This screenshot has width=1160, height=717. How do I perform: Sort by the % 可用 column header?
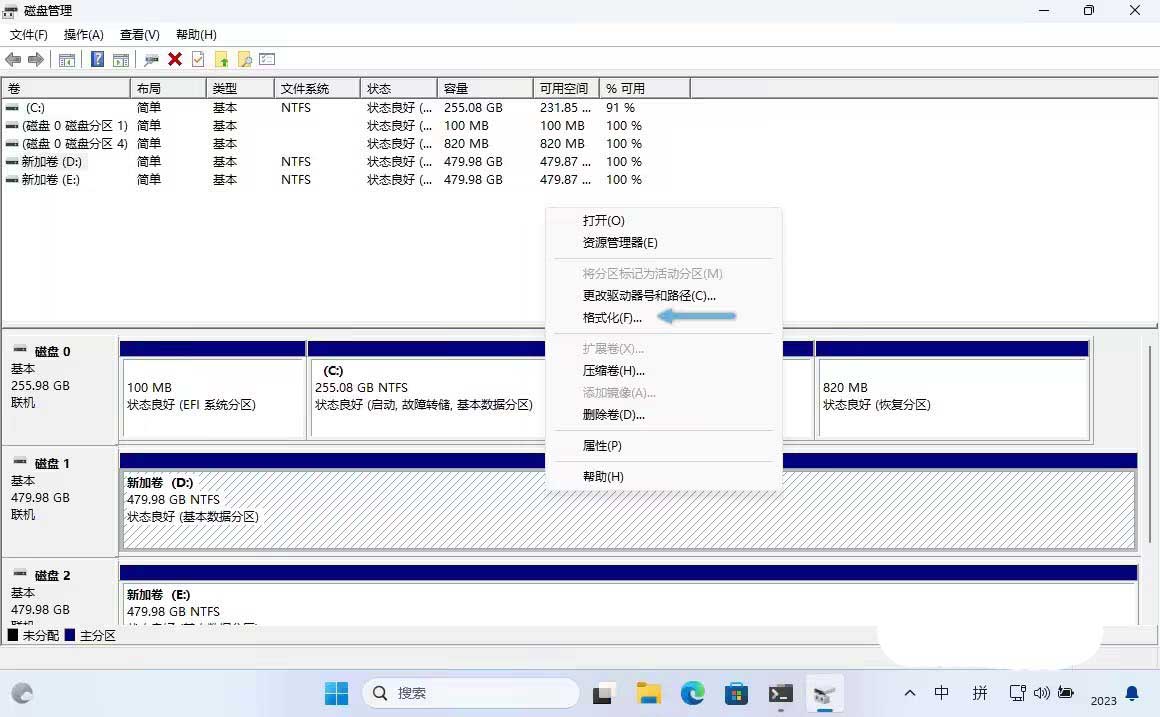[644, 89]
